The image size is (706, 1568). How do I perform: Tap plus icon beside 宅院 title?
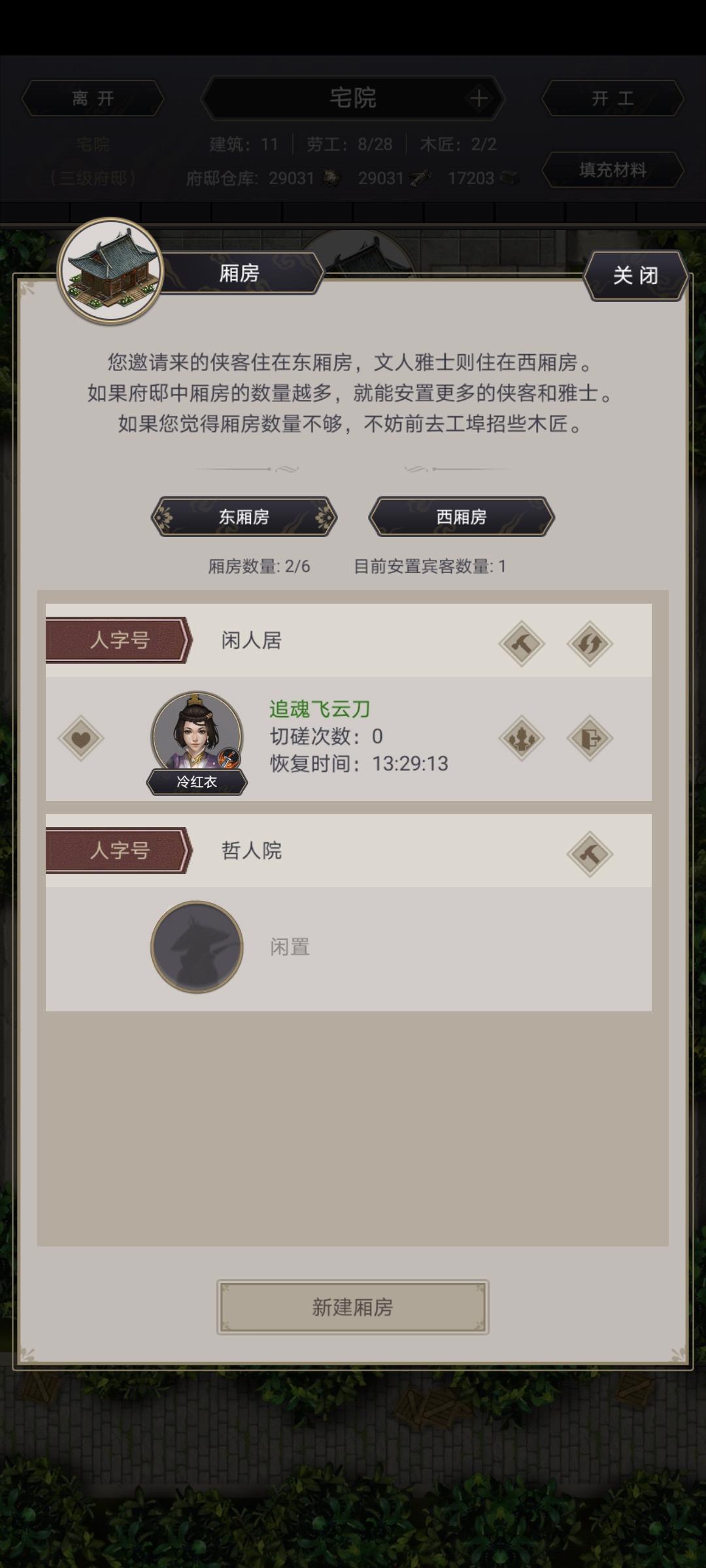pos(479,99)
